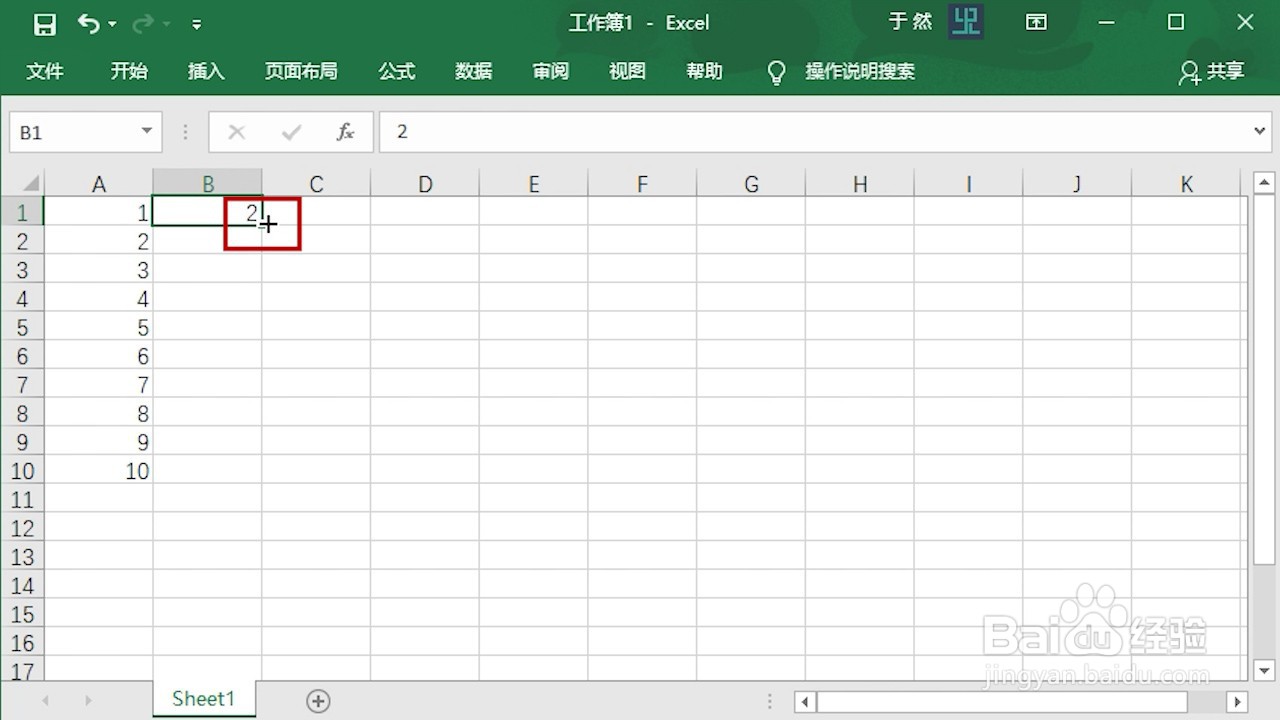Click the Enter checkmark icon beside formula bar

click(x=290, y=131)
